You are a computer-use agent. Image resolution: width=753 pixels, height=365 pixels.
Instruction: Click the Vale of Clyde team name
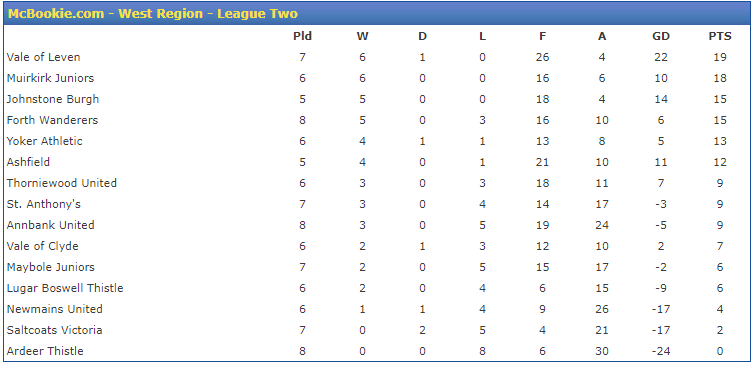(x=43, y=246)
